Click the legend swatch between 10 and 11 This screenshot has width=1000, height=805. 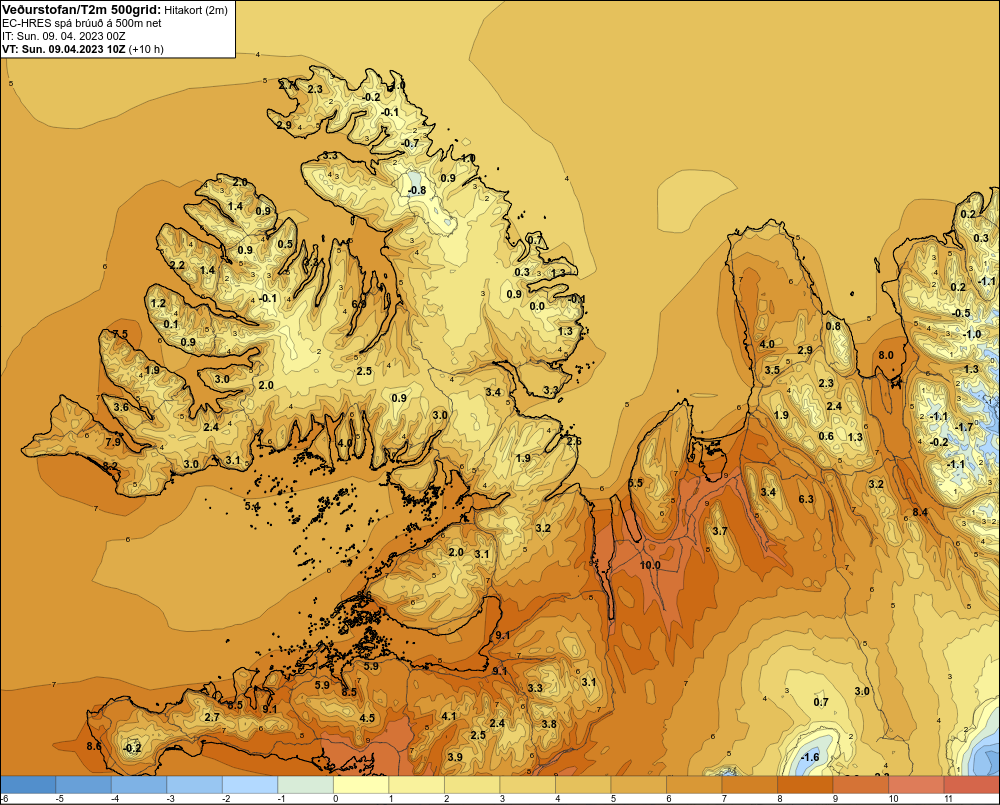(x=916, y=785)
